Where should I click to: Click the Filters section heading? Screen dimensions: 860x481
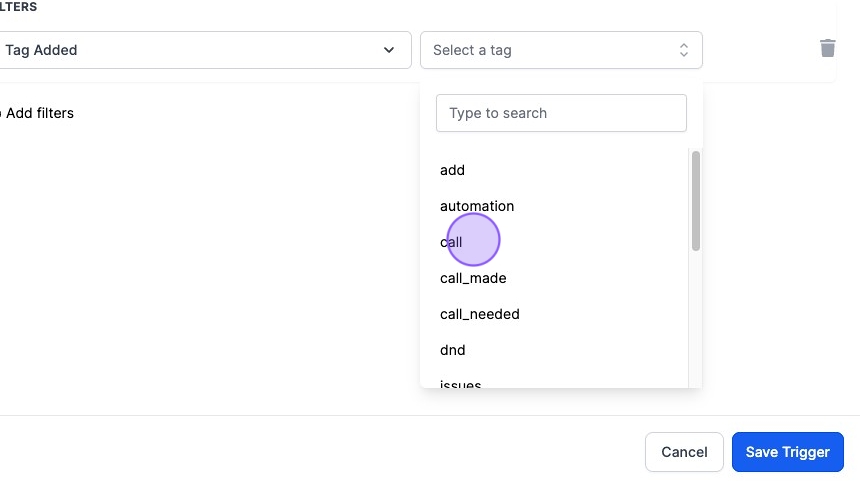18,7
